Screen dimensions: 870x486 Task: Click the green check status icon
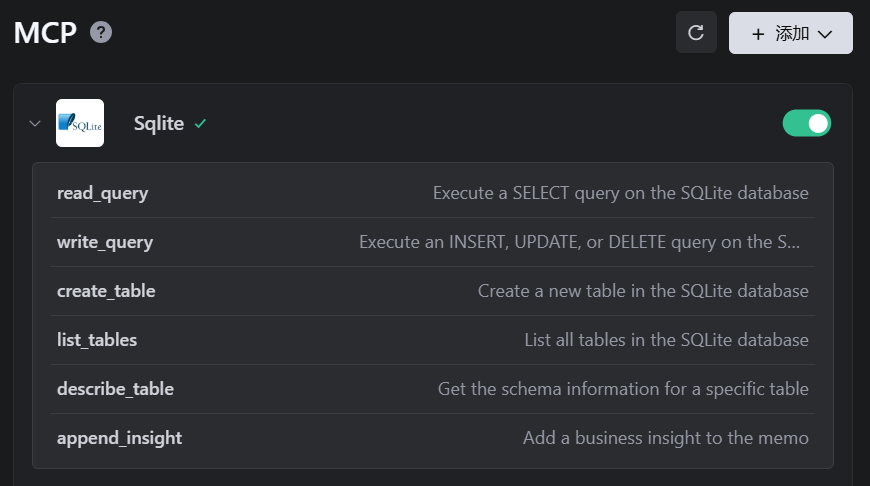(x=200, y=124)
